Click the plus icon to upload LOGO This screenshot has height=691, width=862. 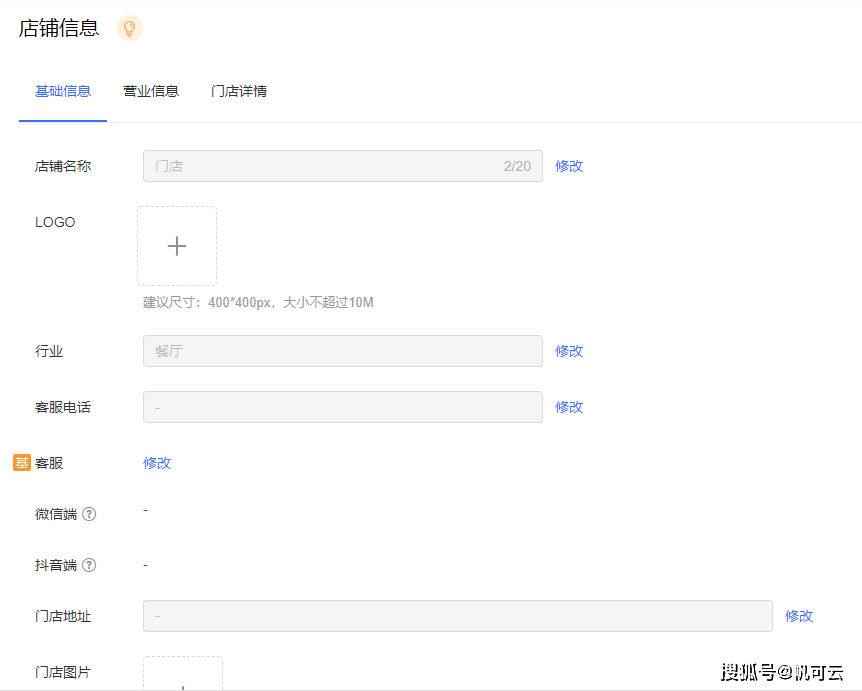pyautogui.click(x=177, y=245)
